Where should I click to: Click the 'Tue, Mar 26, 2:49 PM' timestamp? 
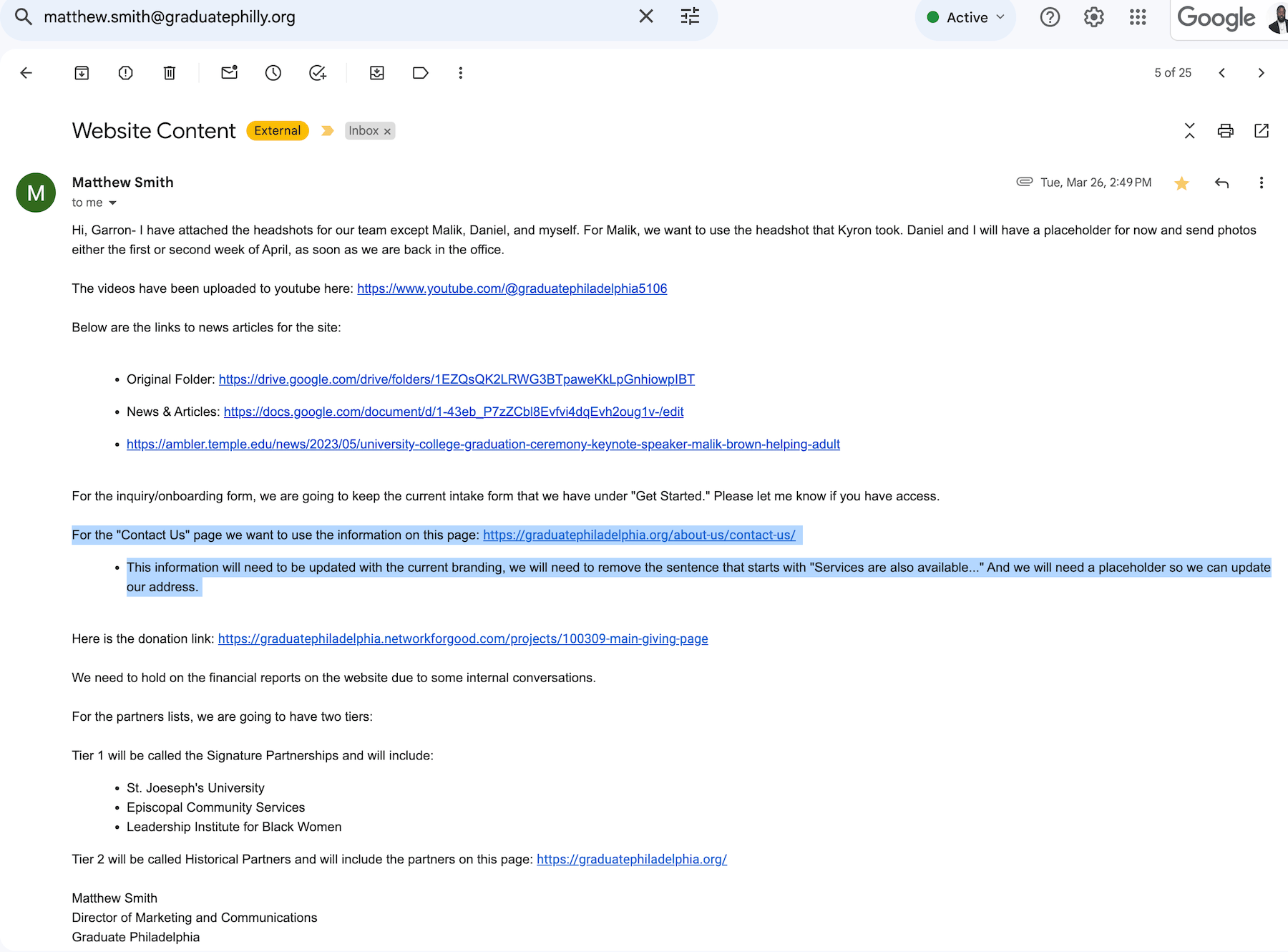1096,183
